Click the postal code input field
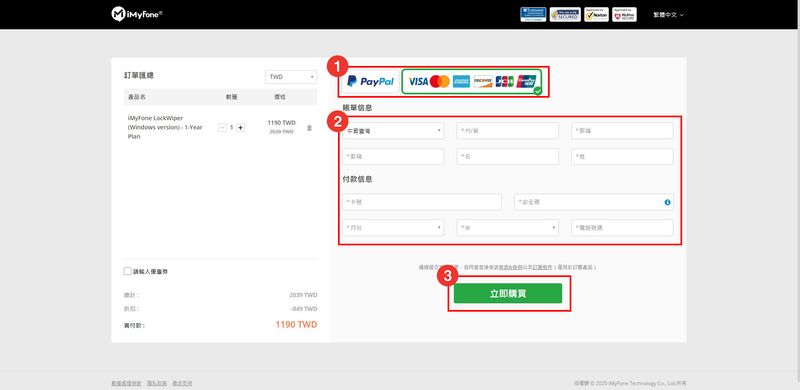This screenshot has width=800, height=390. click(622, 131)
